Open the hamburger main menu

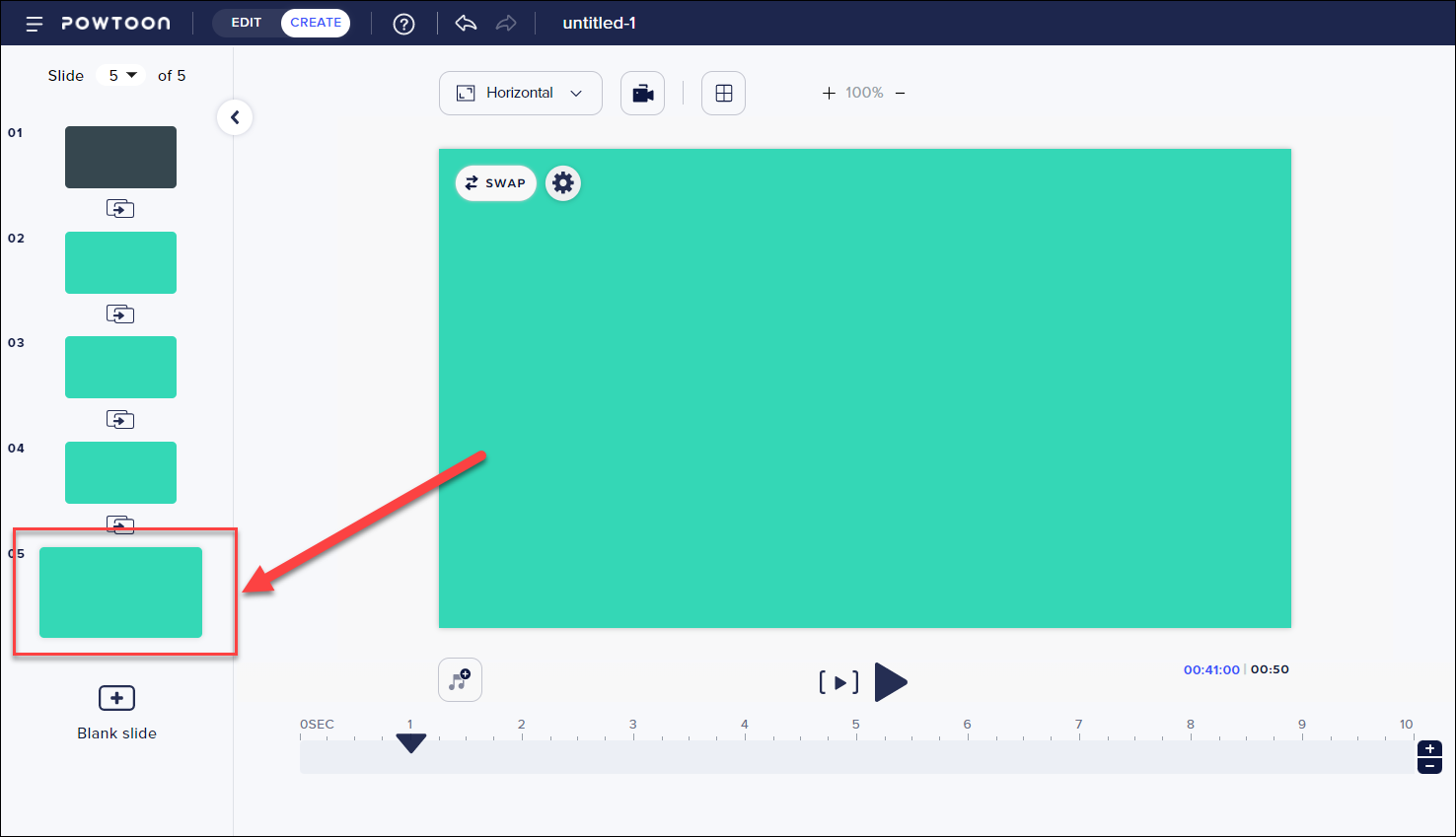tap(35, 24)
